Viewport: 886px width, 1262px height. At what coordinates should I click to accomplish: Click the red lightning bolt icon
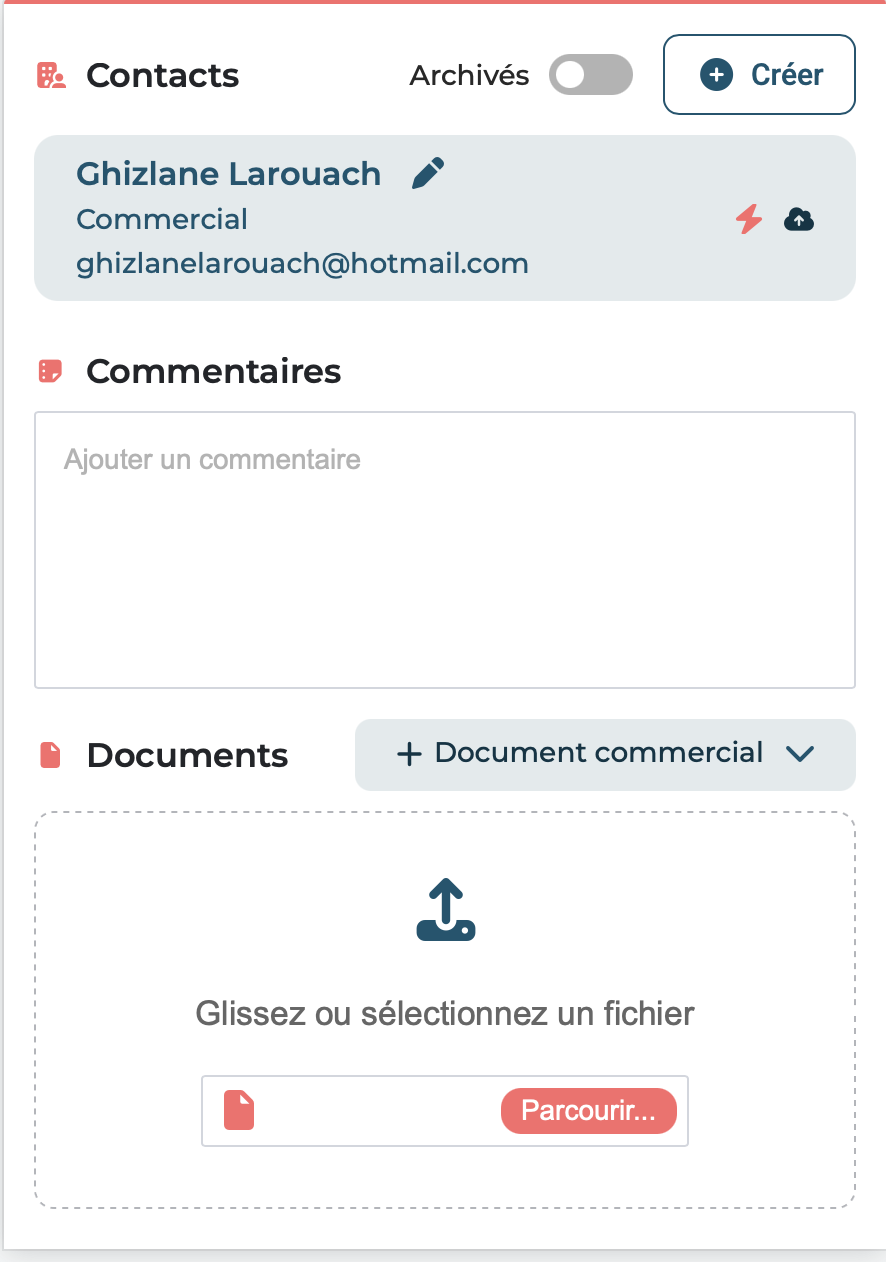coord(749,219)
